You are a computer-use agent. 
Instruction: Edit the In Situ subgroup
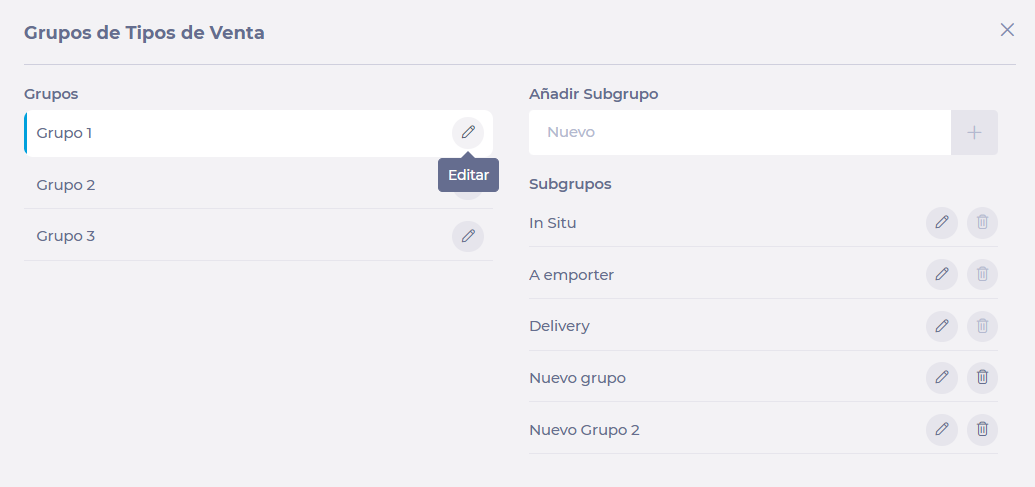(x=942, y=222)
